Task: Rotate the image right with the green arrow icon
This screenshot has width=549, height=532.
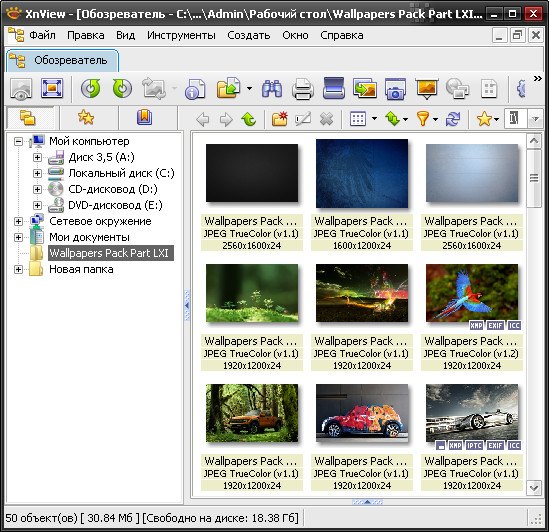Action: click(x=122, y=88)
